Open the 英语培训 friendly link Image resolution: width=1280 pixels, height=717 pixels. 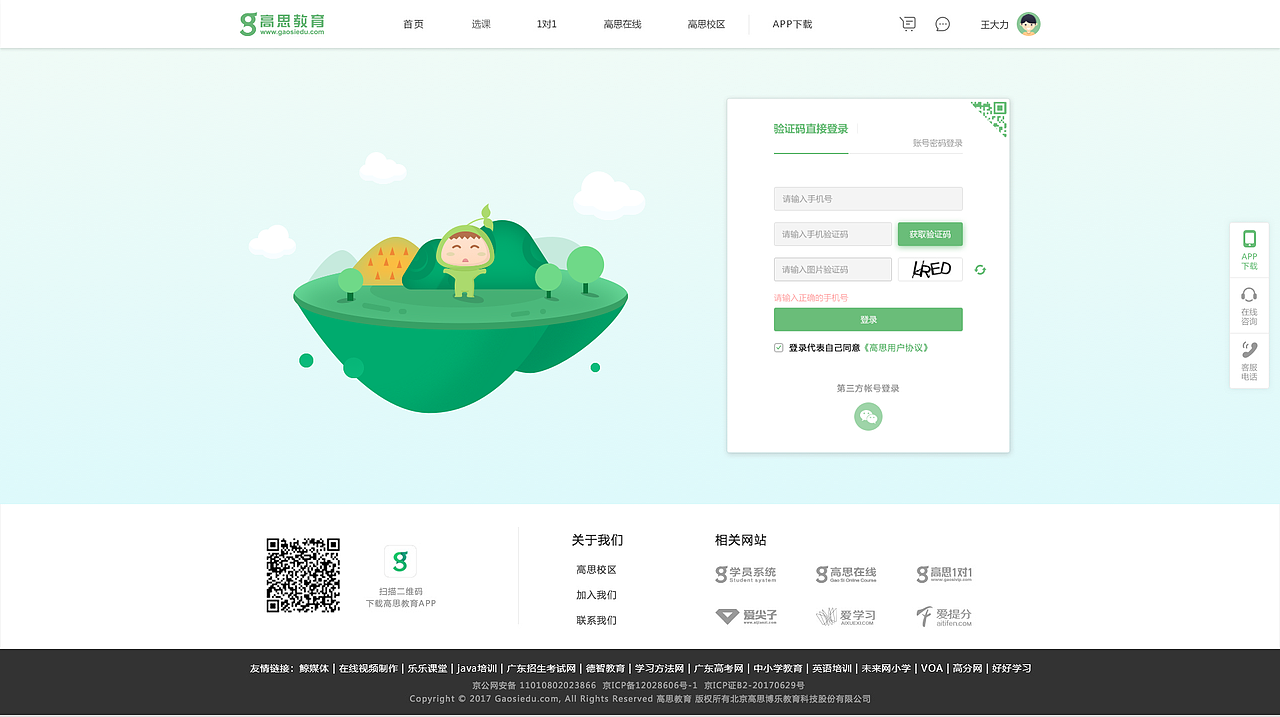click(832, 668)
